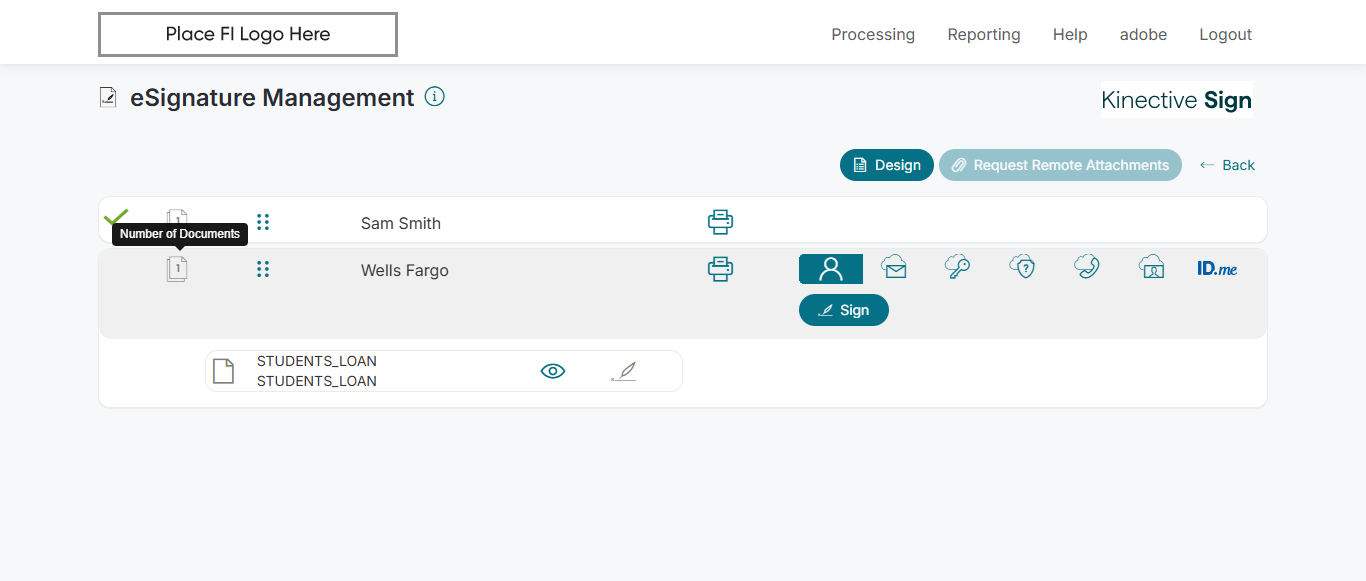This screenshot has height=581, width=1366.
Task: Click the drag handle dots for Sam Smith
Action: click(x=263, y=222)
